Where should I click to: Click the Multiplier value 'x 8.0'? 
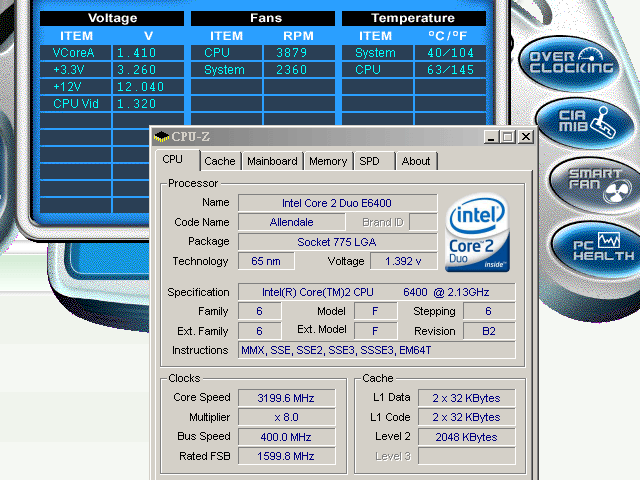(286, 418)
